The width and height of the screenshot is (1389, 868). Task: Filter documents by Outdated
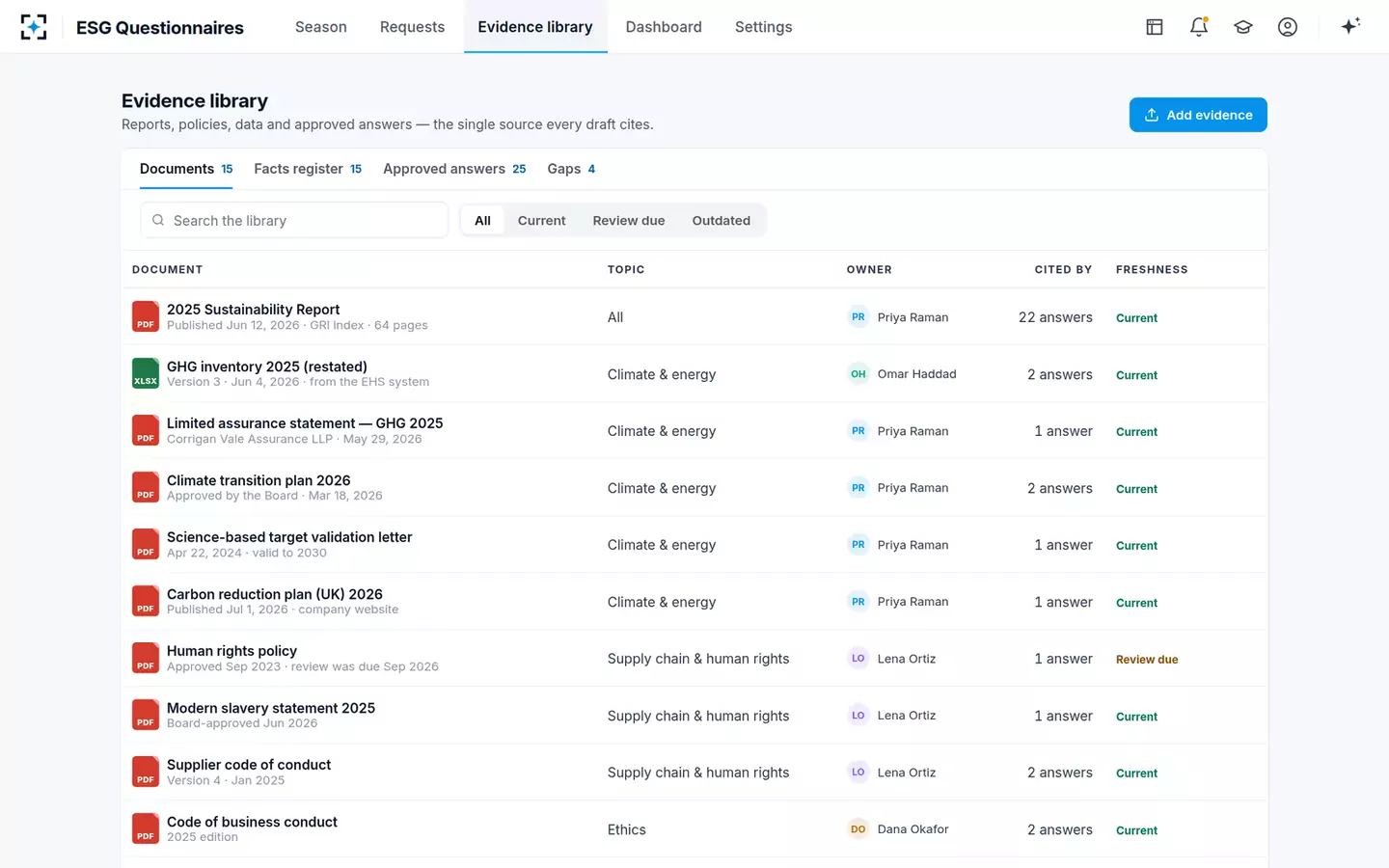coord(721,221)
